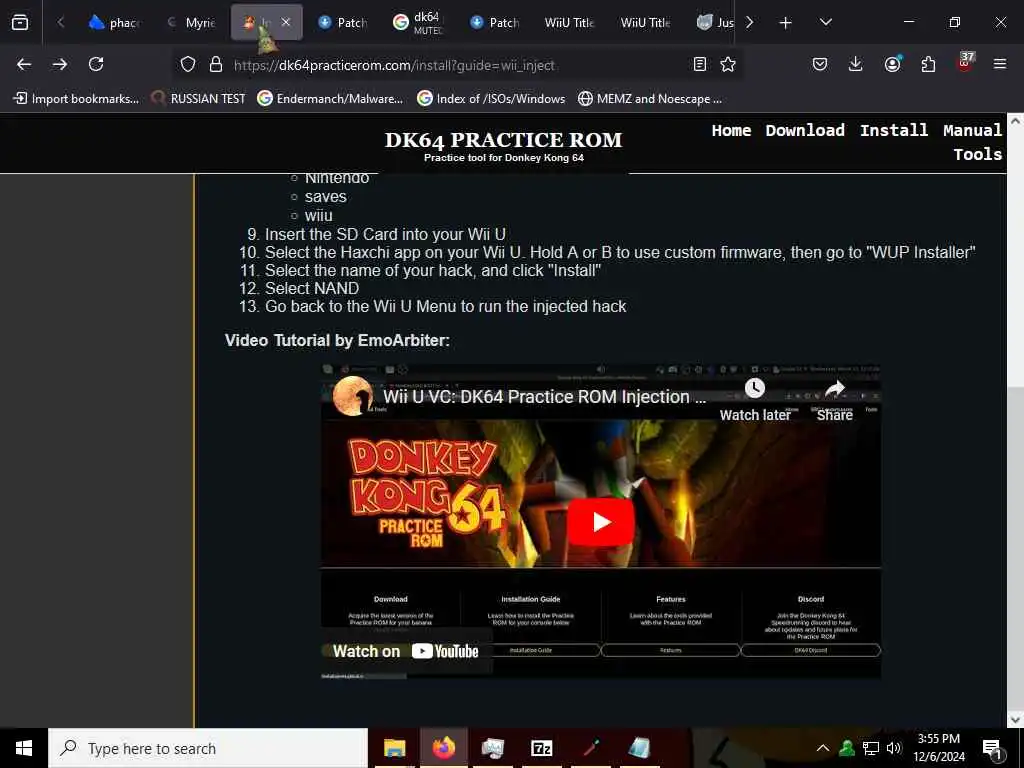
Task: Select the "Select NAND" step text
Action: click(x=312, y=289)
